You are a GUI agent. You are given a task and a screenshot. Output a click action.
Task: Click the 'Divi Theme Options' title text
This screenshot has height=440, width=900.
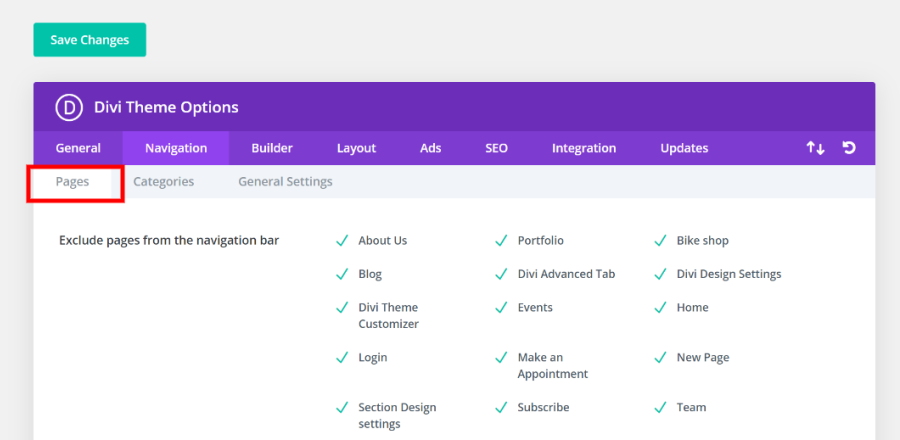(x=166, y=107)
